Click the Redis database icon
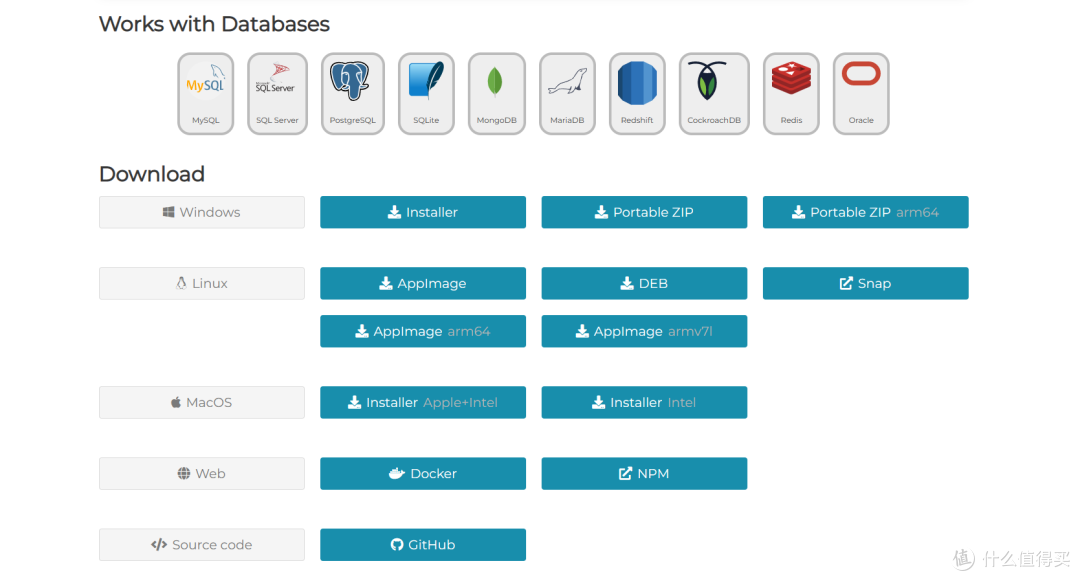This screenshot has height=581, width=1080. click(x=791, y=93)
